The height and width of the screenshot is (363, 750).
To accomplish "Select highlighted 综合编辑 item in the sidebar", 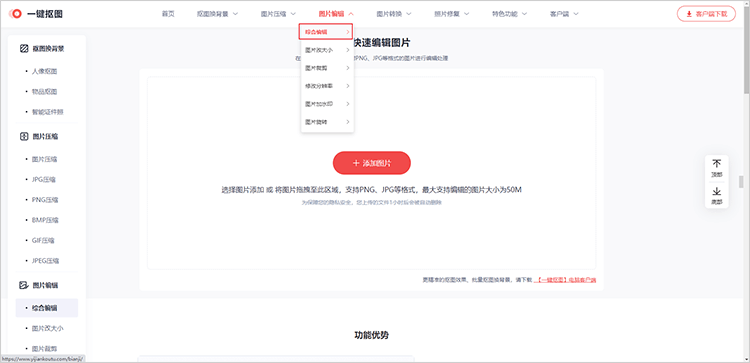I will pos(47,308).
